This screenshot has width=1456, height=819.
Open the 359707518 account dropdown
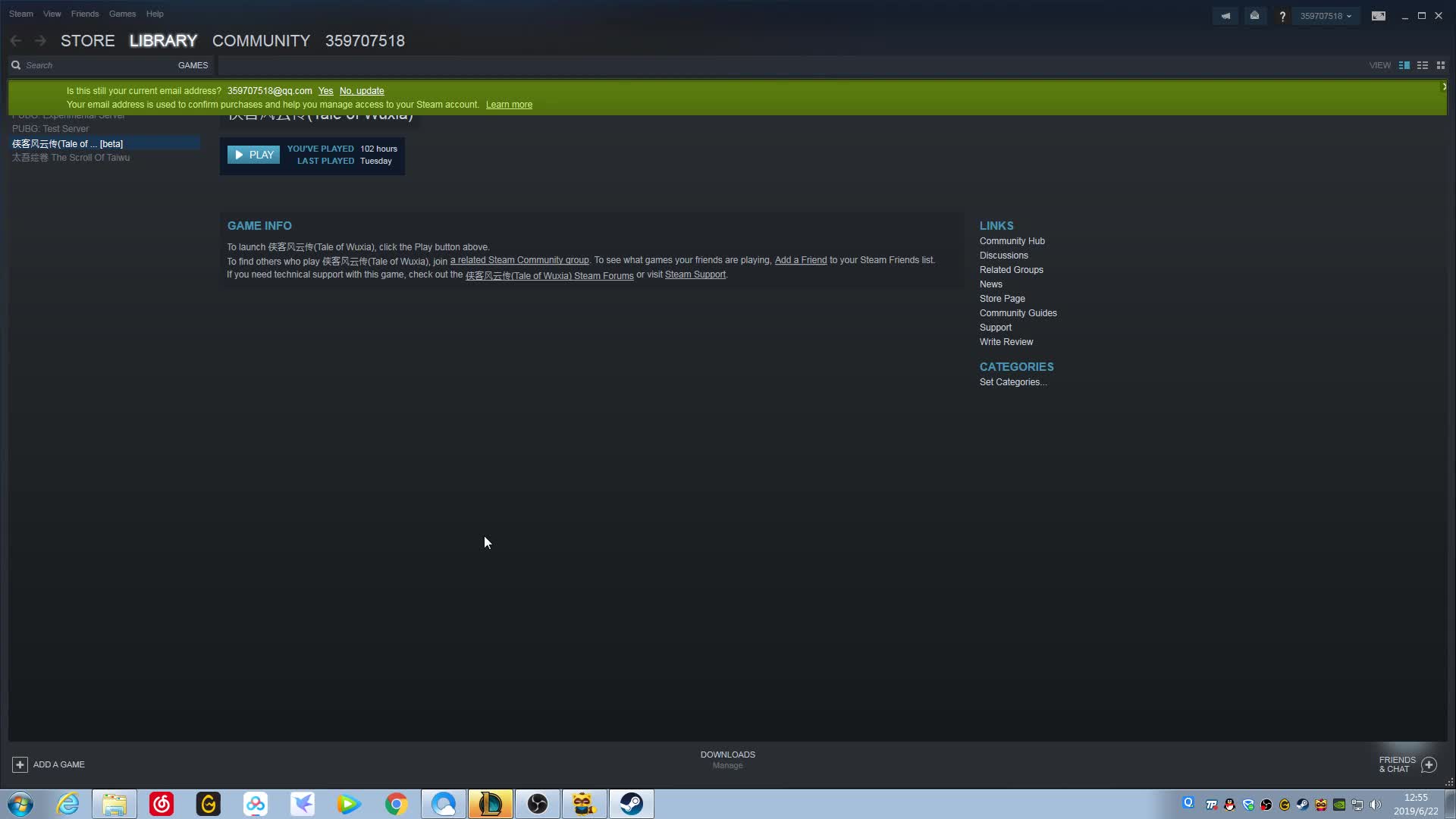[x=1326, y=16]
